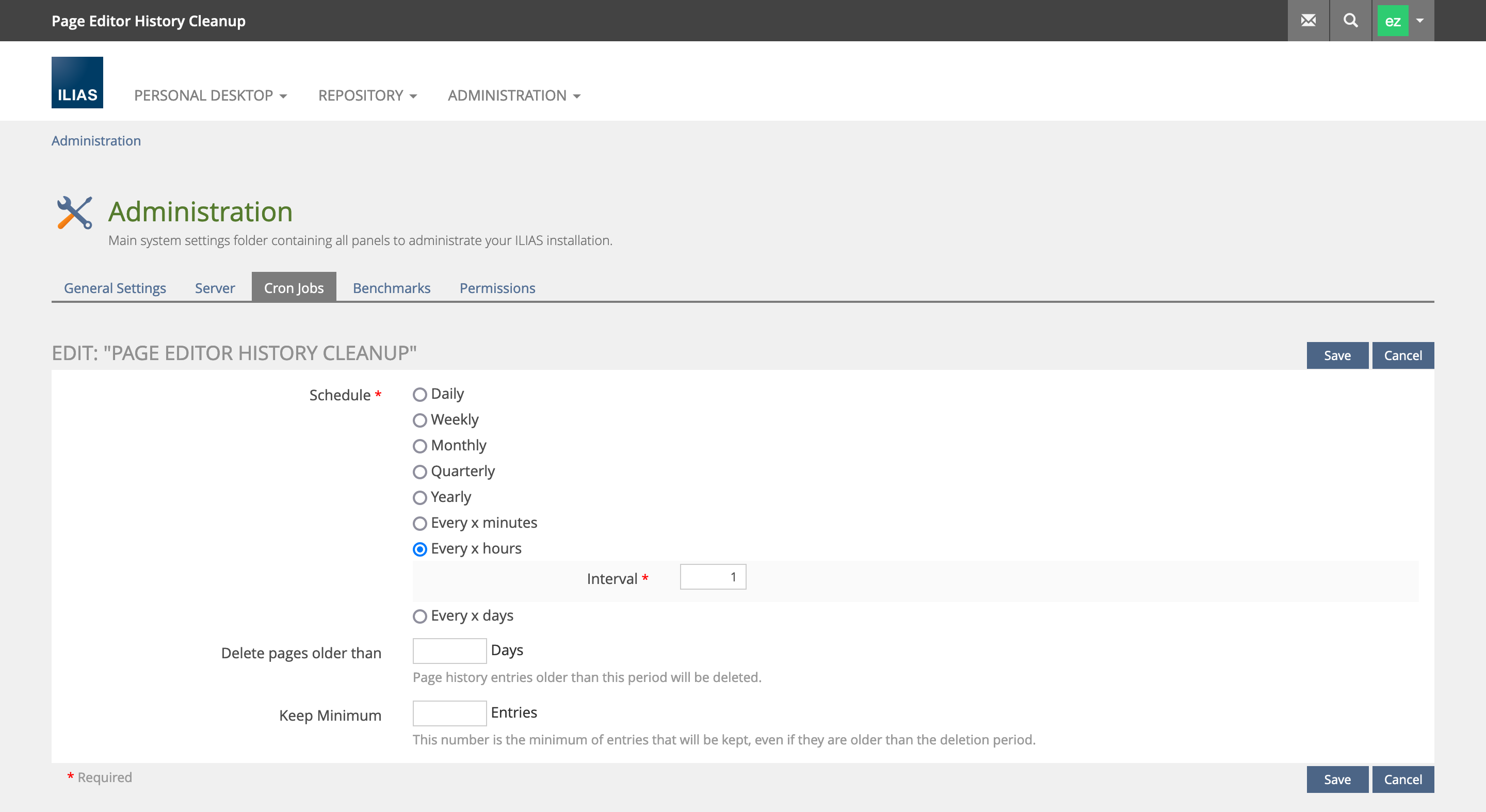This screenshot has height=812, width=1486.
Task: Click the ILIAS logo
Action: tap(77, 83)
